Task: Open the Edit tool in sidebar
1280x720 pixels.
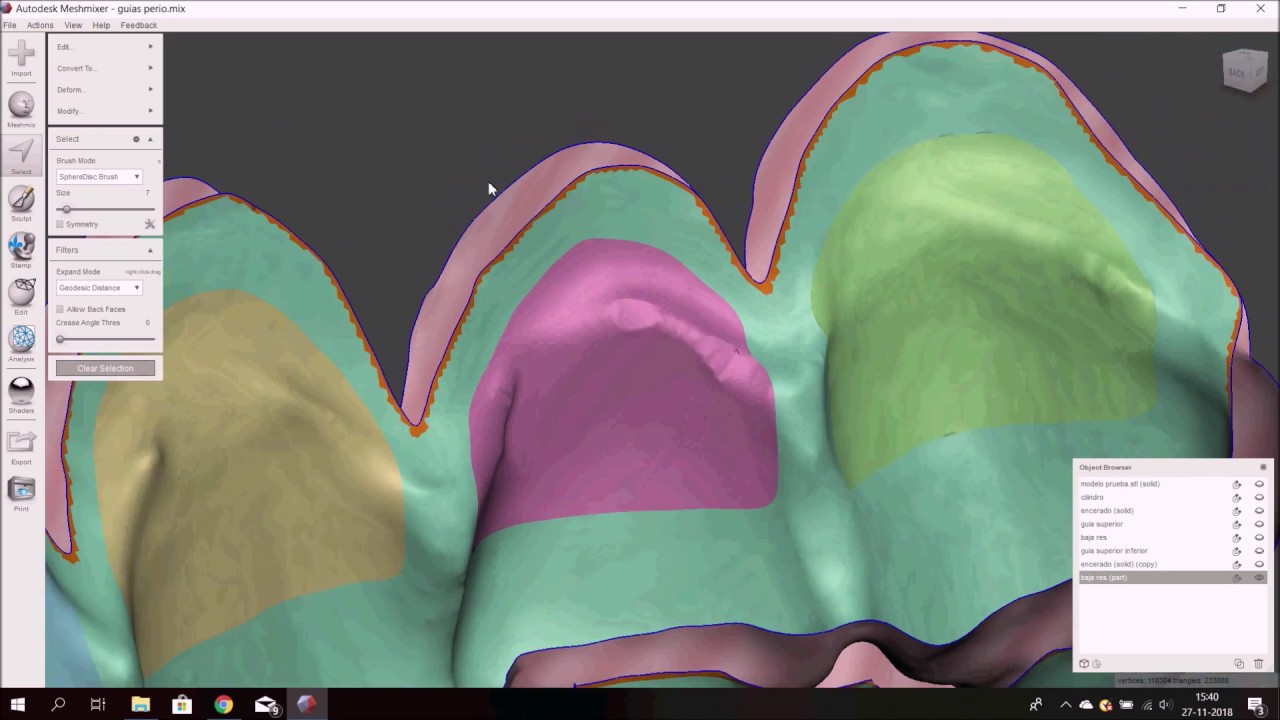Action: pyautogui.click(x=21, y=297)
